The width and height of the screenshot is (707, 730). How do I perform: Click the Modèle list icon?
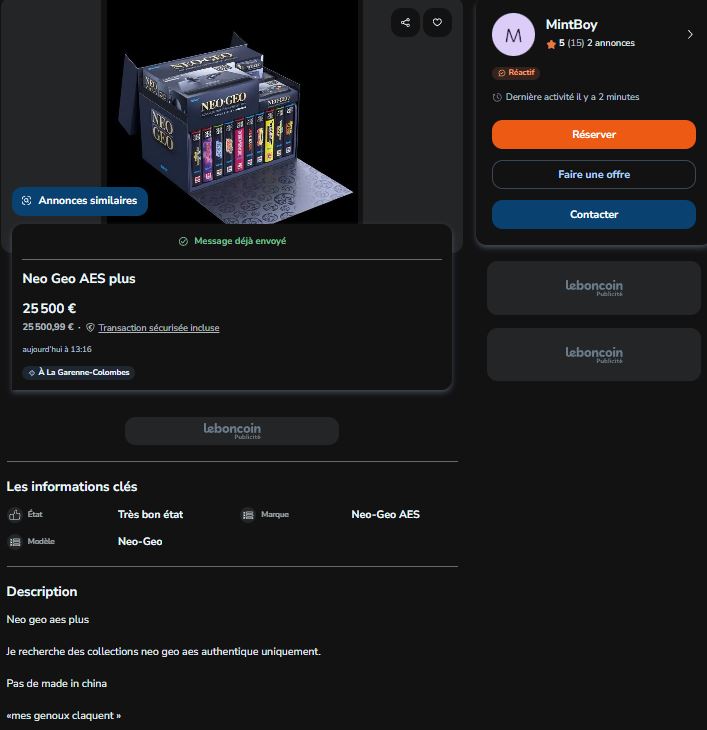click(15, 541)
